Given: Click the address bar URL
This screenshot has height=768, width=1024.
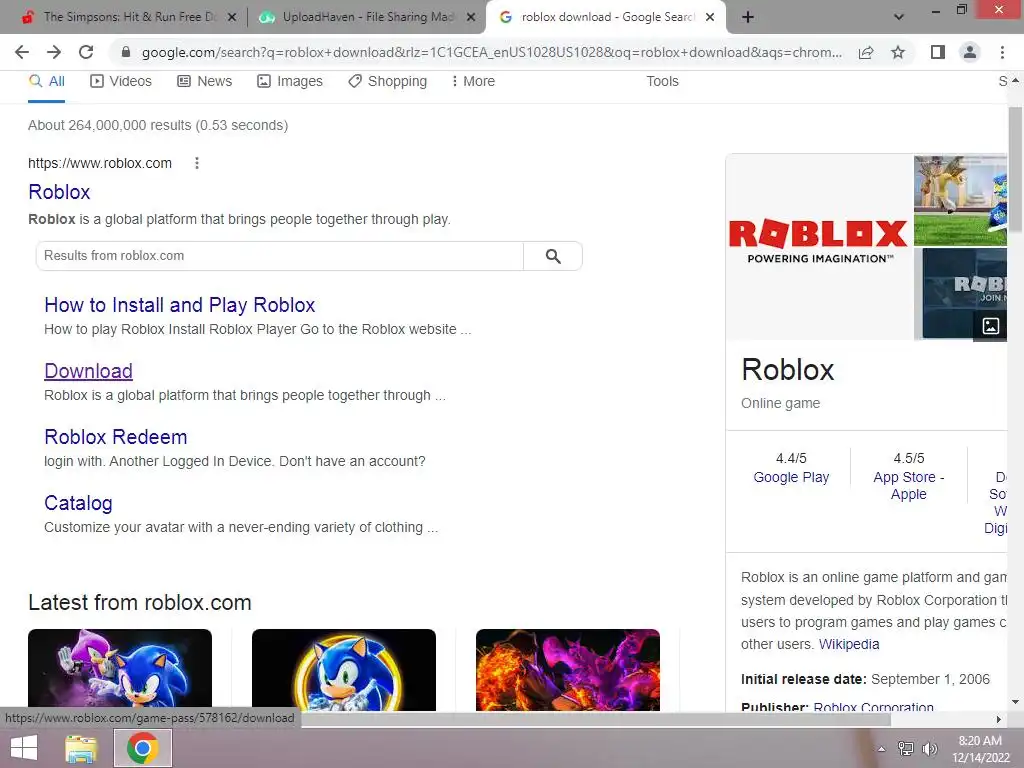Looking at the screenshot, I should pos(491,52).
